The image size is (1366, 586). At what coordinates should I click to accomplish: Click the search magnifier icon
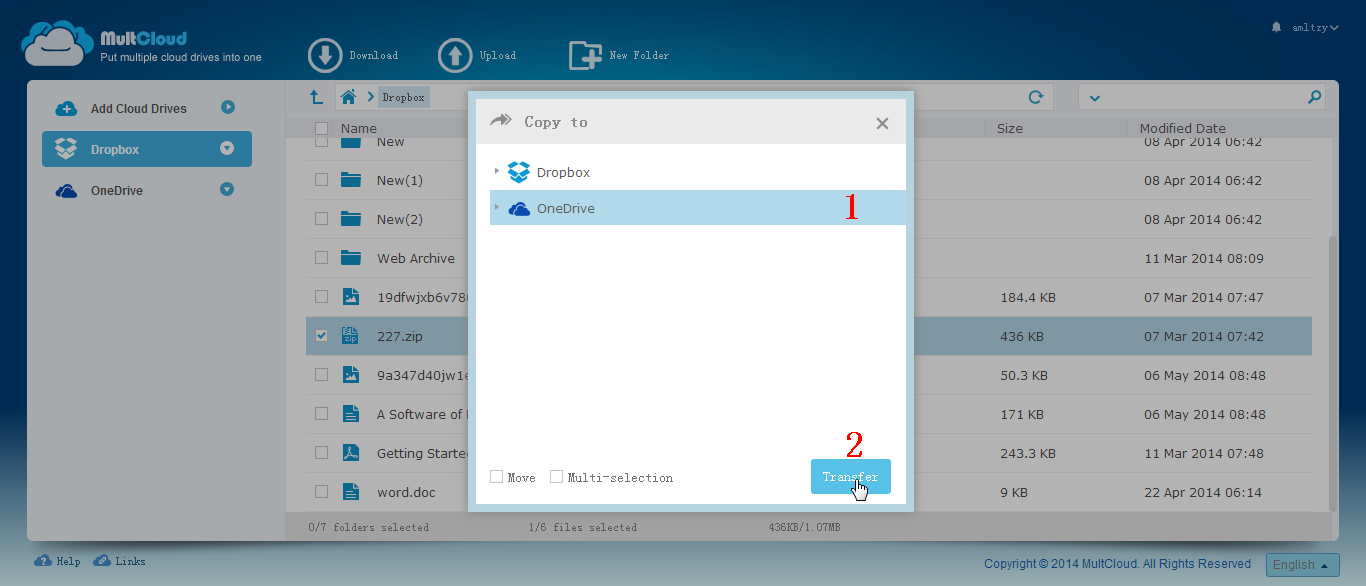[1314, 97]
